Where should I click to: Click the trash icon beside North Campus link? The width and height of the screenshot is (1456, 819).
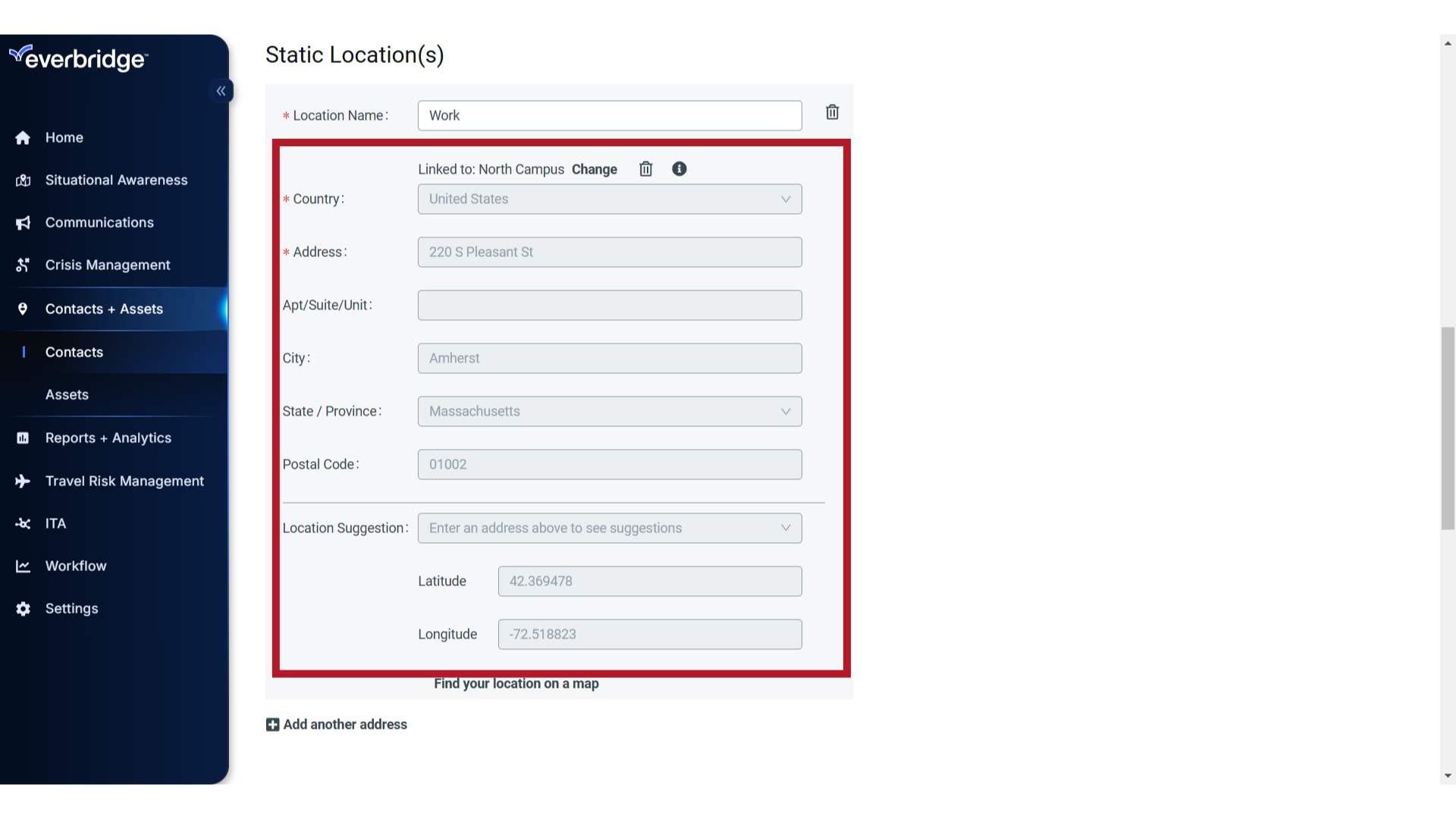tap(645, 168)
